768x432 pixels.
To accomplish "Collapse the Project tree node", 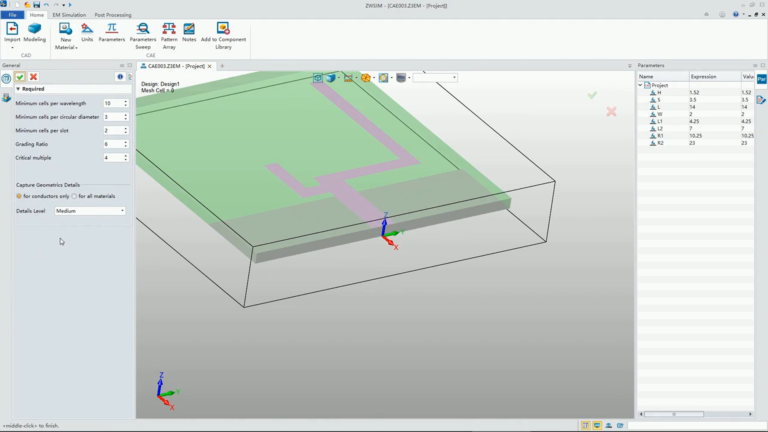I will (x=641, y=85).
